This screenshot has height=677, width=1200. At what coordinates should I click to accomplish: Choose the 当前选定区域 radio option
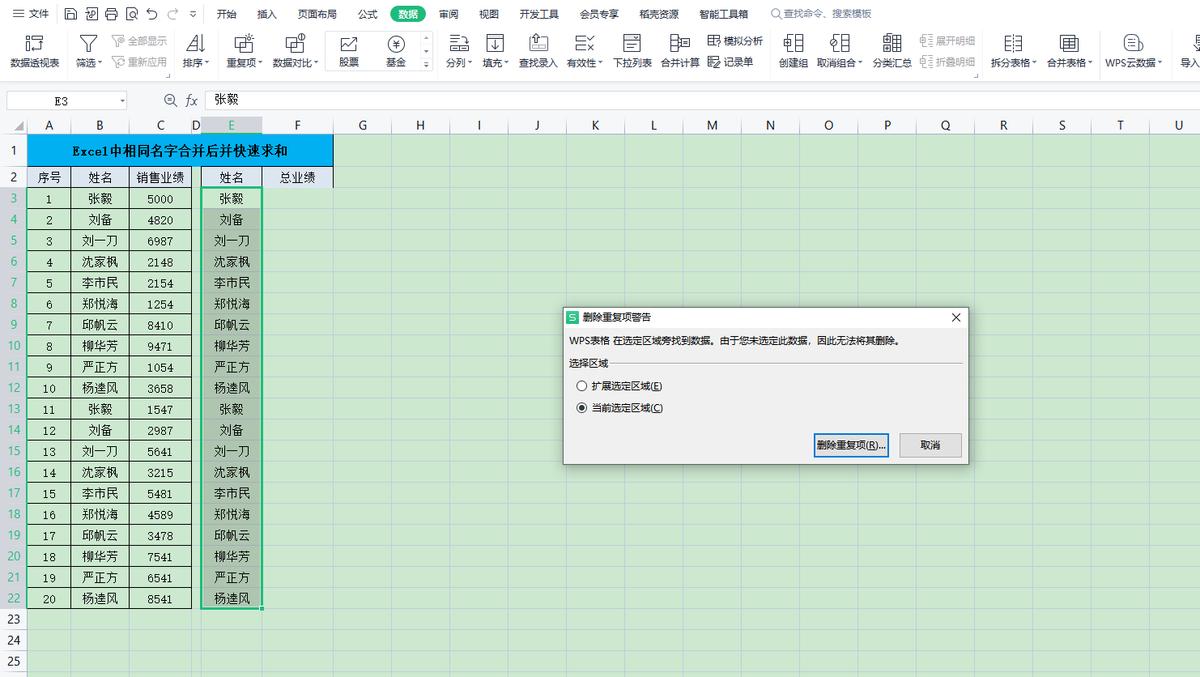click(x=581, y=407)
